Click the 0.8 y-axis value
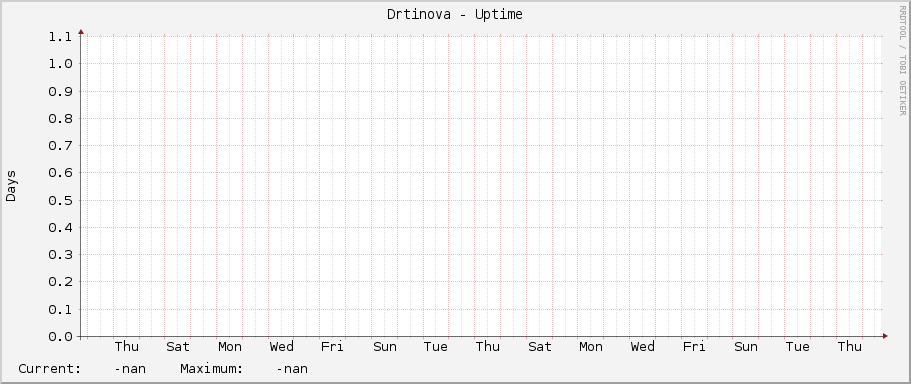This screenshot has width=911, height=384. [x=60, y=119]
